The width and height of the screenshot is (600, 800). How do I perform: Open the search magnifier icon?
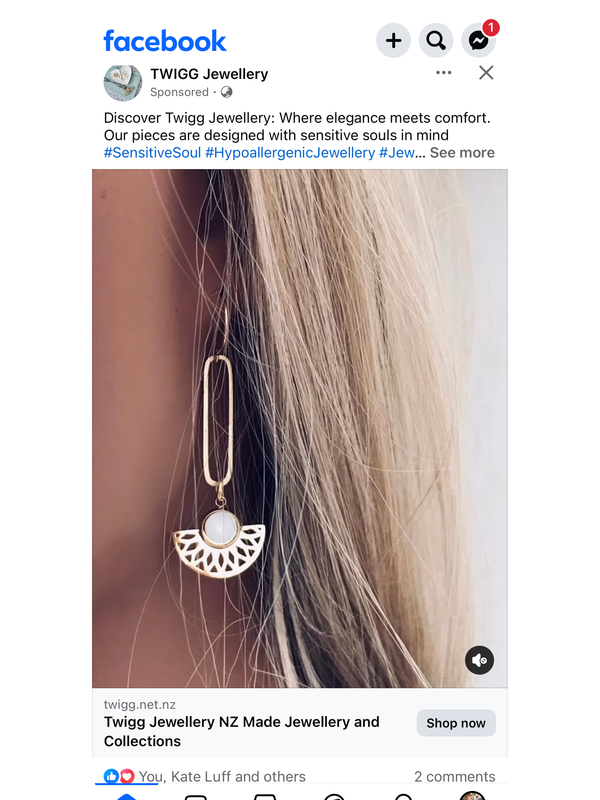pyautogui.click(x=436, y=40)
